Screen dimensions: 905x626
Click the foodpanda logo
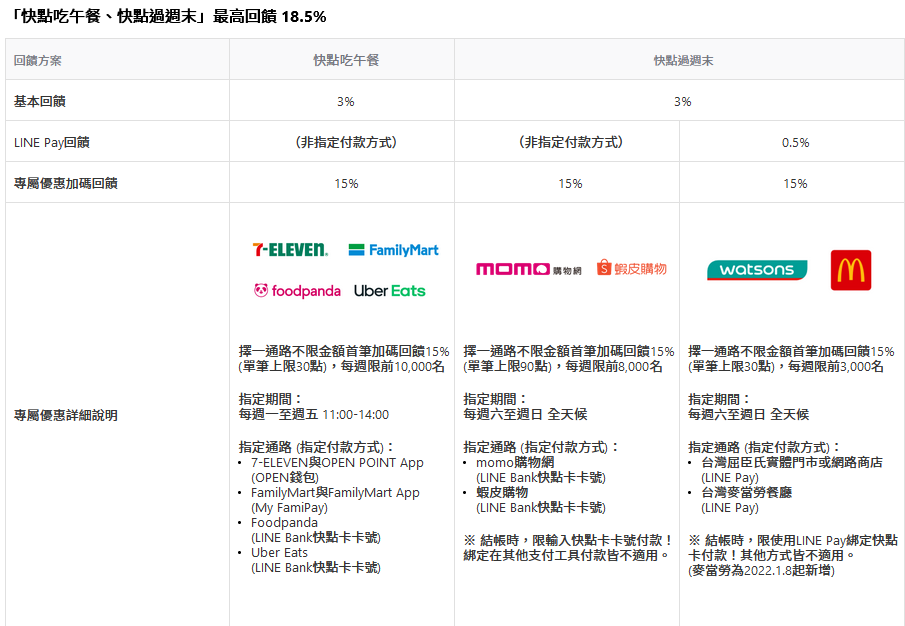[297, 291]
